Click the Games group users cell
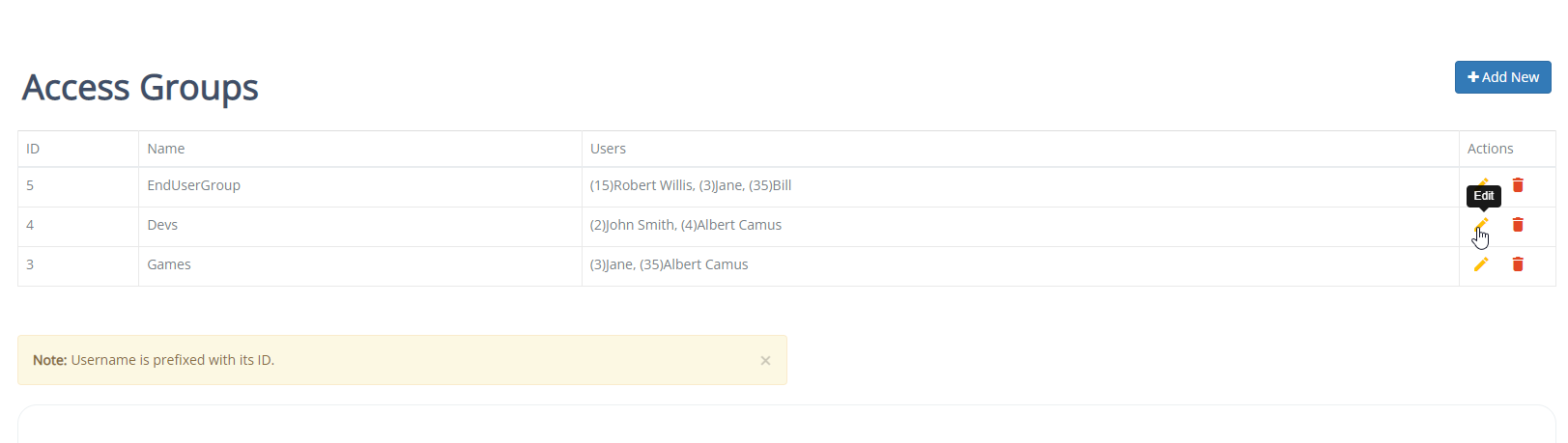Viewport: 1568px width, 443px height. [1020, 264]
